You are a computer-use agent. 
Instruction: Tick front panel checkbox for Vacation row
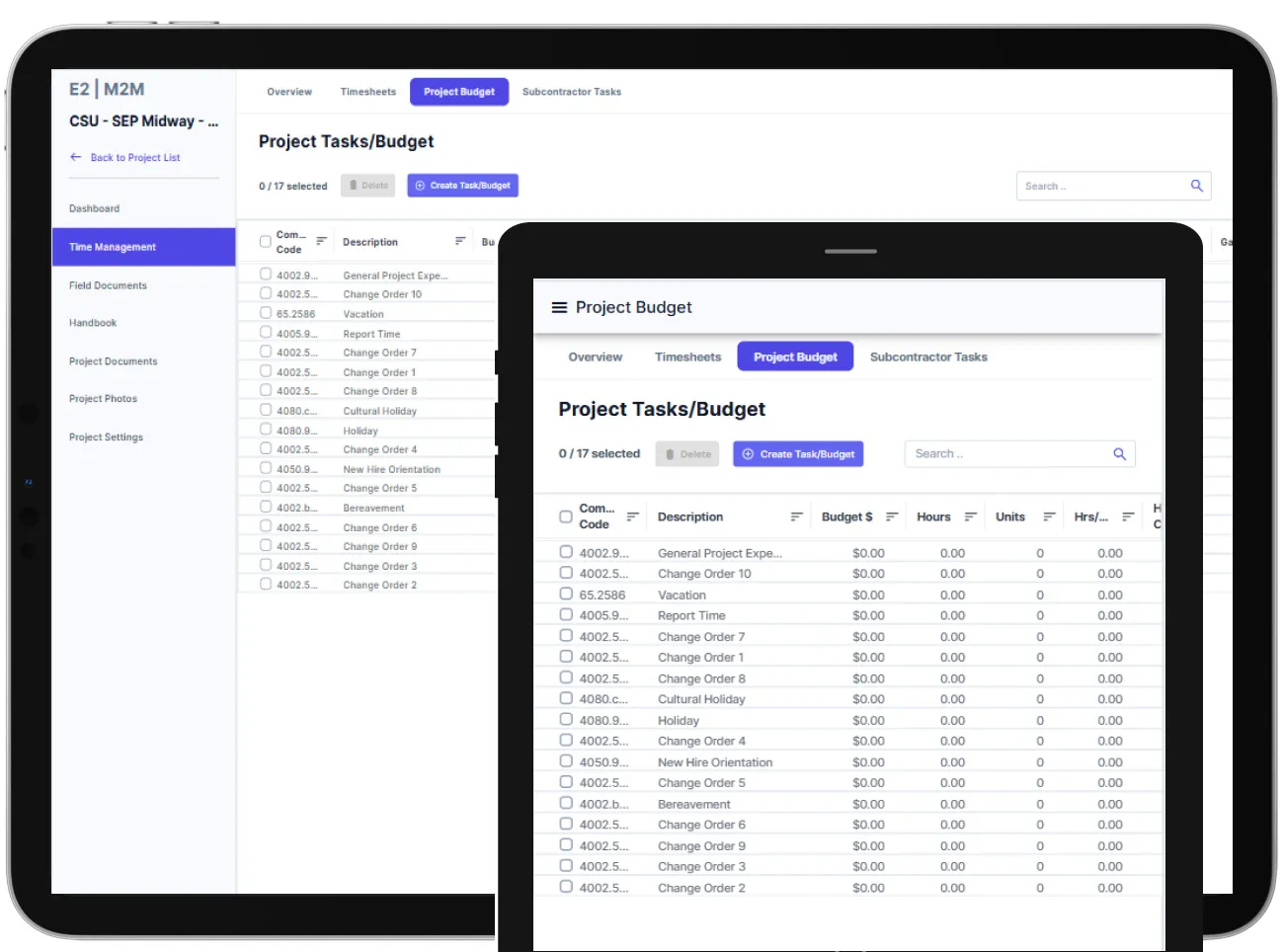pos(566,595)
